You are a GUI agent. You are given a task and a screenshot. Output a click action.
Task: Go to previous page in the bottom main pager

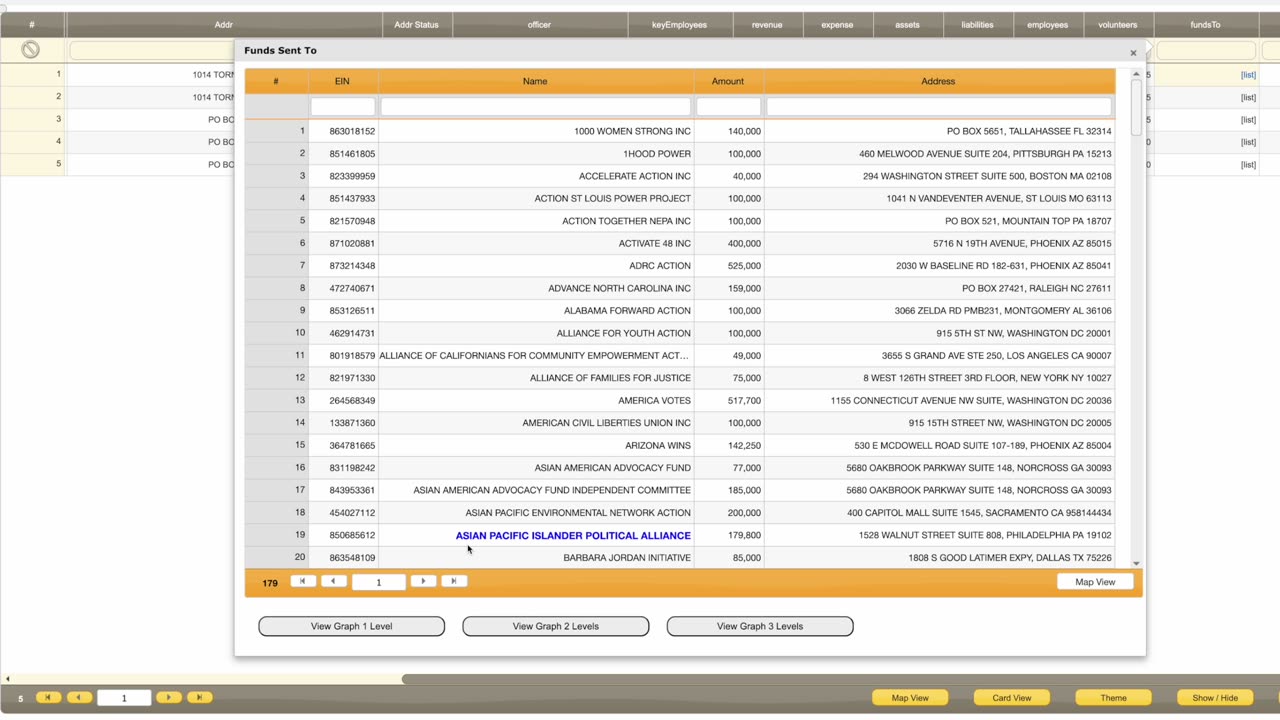pyautogui.click(x=79, y=697)
